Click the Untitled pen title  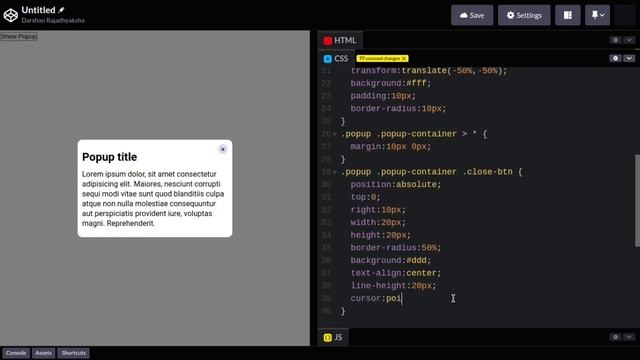[x=38, y=10]
